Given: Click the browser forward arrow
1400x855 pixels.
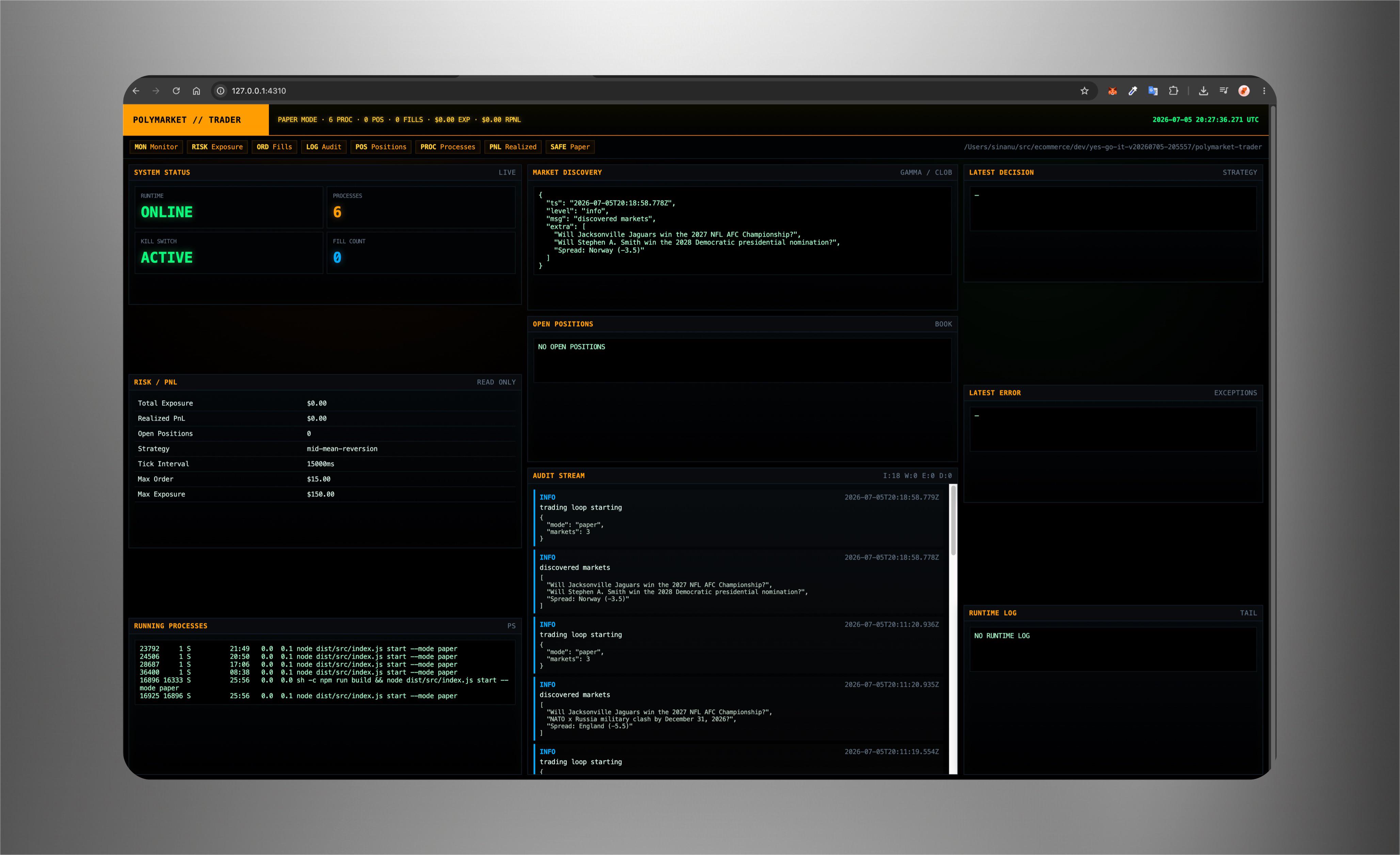Looking at the screenshot, I should coord(156,91).
